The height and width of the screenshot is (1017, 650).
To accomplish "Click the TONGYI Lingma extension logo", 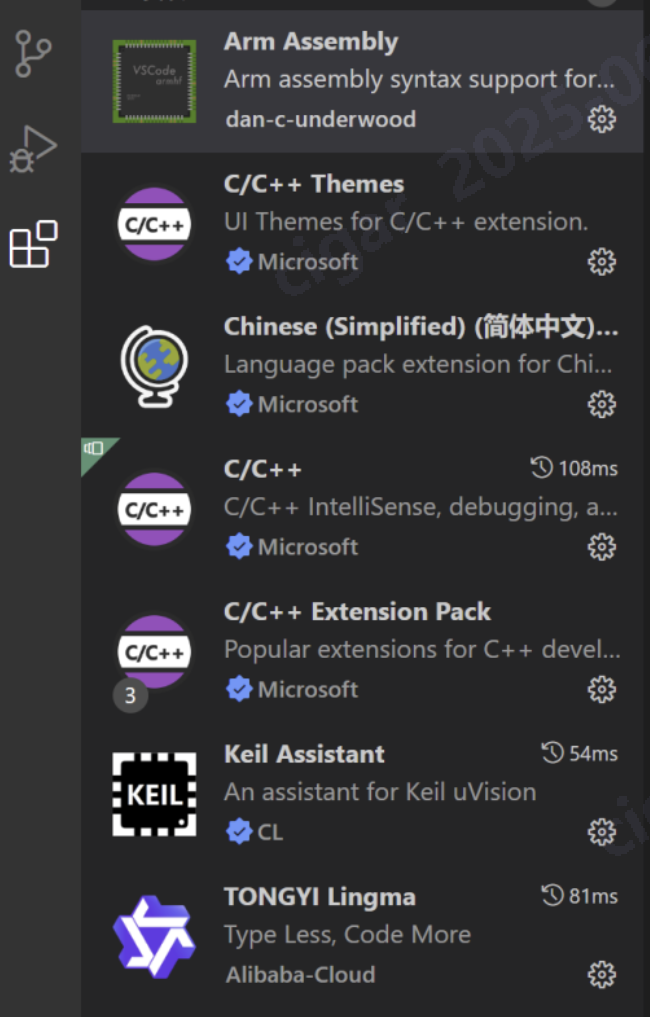I will click(x=154, y=937).
